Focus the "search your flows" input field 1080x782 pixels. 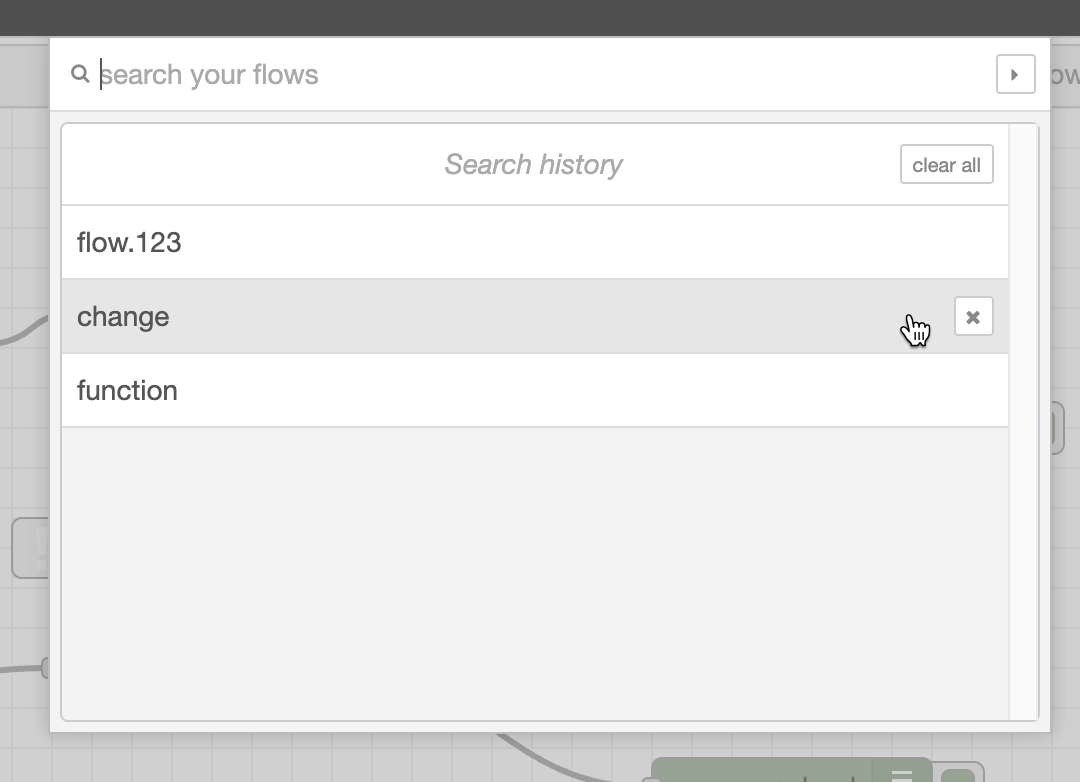[543, 74]
